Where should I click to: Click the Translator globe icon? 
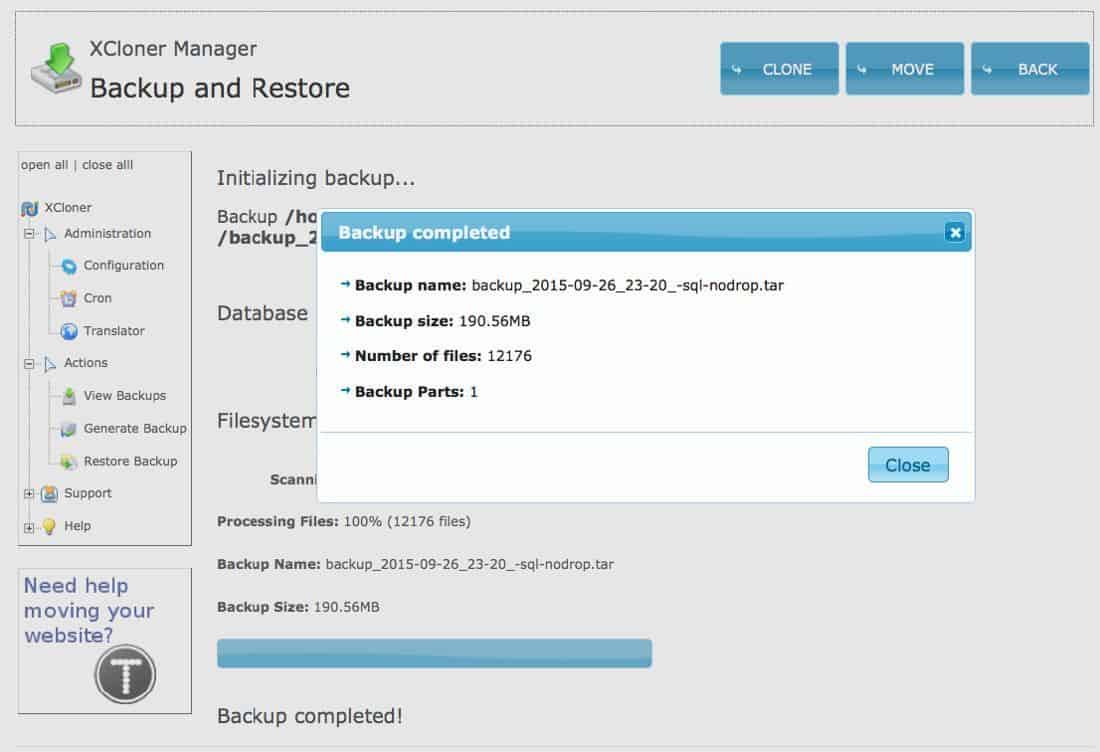click(x=69, y=331)
